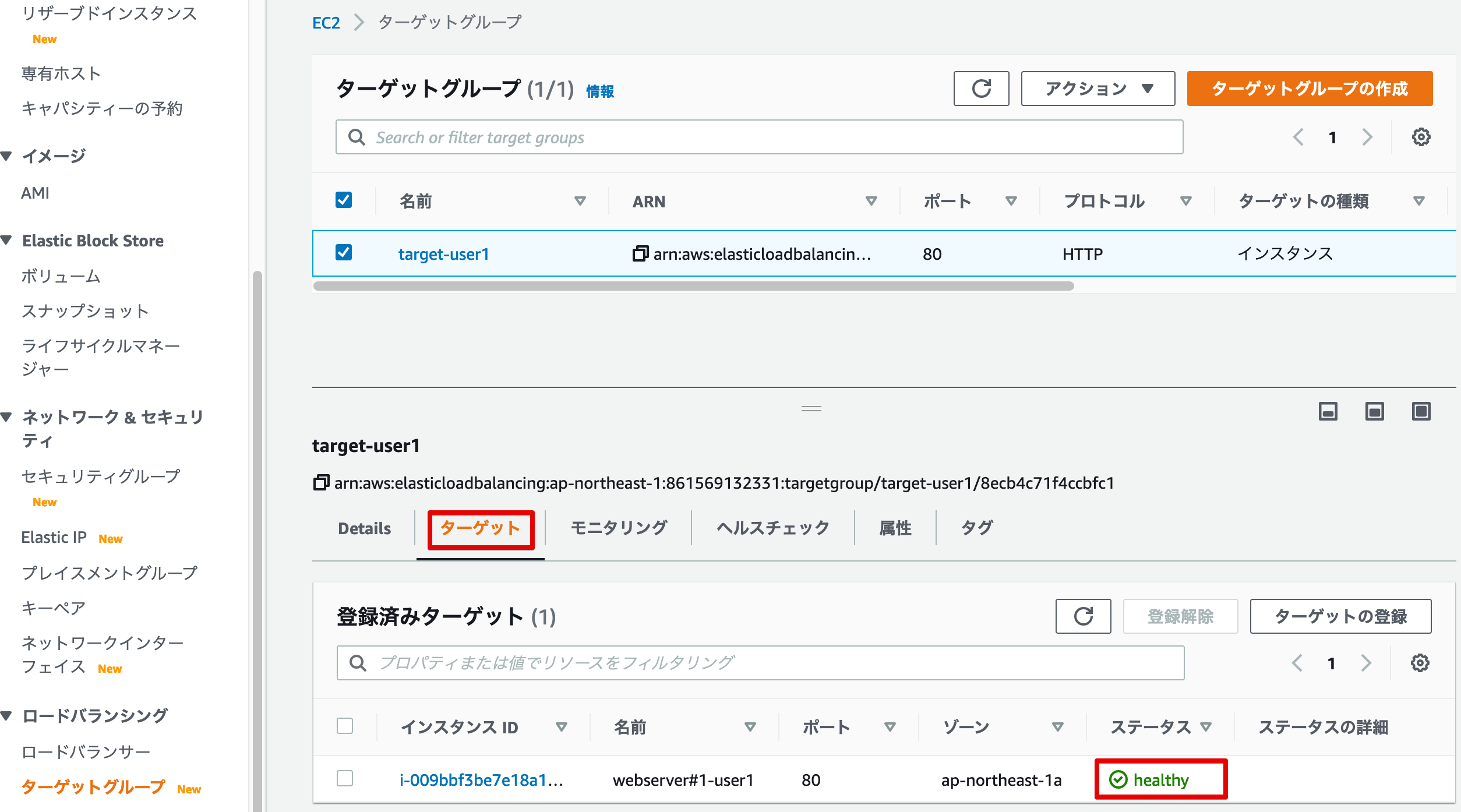
Task: Set detail panel to medium split view
Action: coord(1374,411)
